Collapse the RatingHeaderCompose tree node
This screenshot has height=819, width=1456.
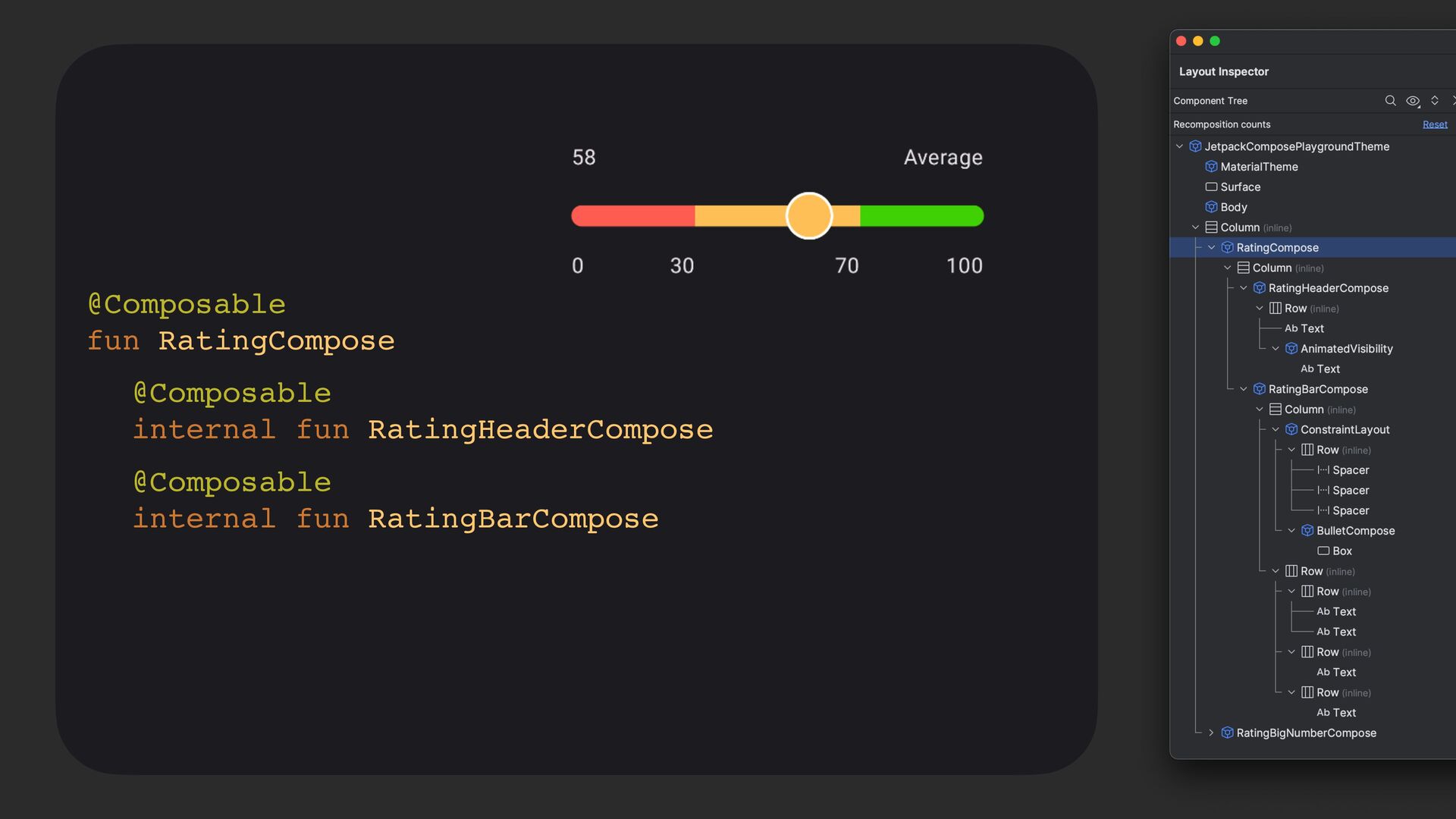point(1244,288)
